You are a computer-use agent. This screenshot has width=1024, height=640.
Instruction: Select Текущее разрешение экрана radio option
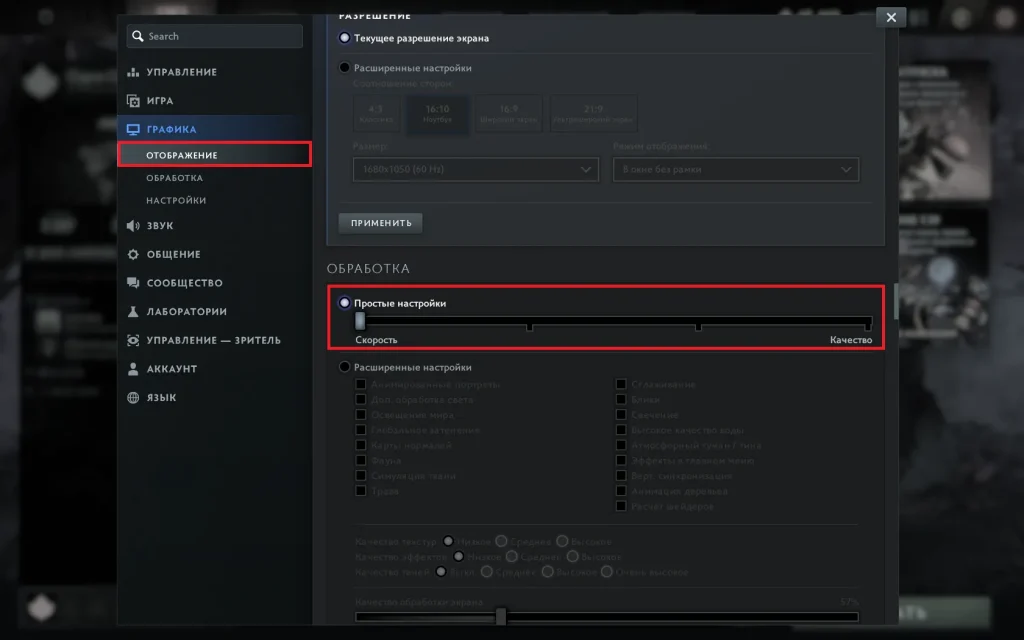[344, 38]
